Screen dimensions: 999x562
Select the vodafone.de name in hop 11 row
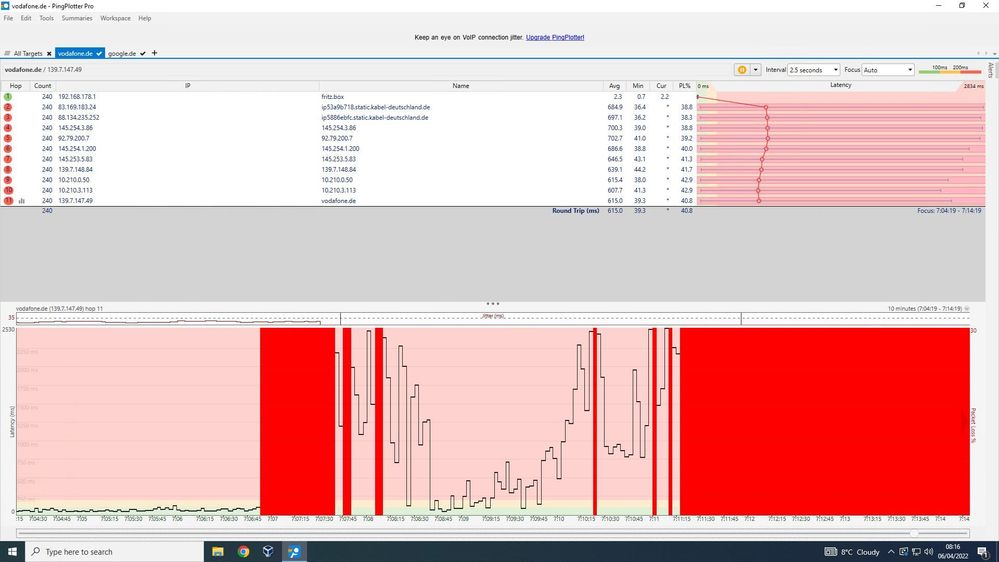[338, 201]
